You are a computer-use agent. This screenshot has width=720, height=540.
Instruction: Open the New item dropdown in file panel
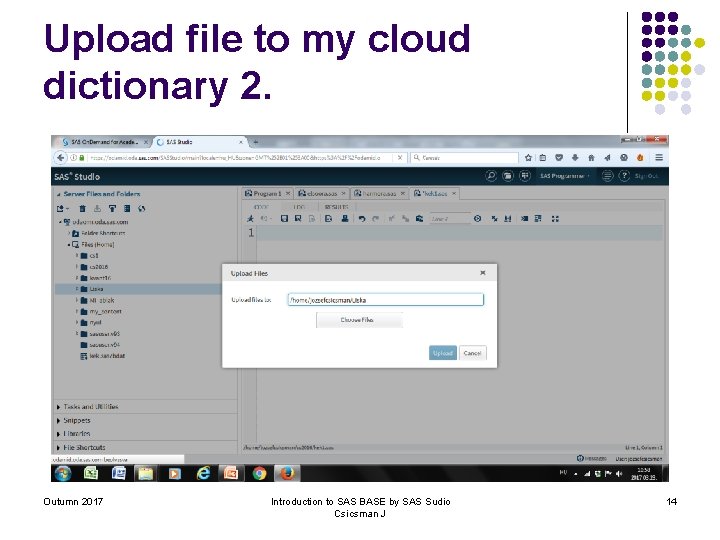coord(62,208)
